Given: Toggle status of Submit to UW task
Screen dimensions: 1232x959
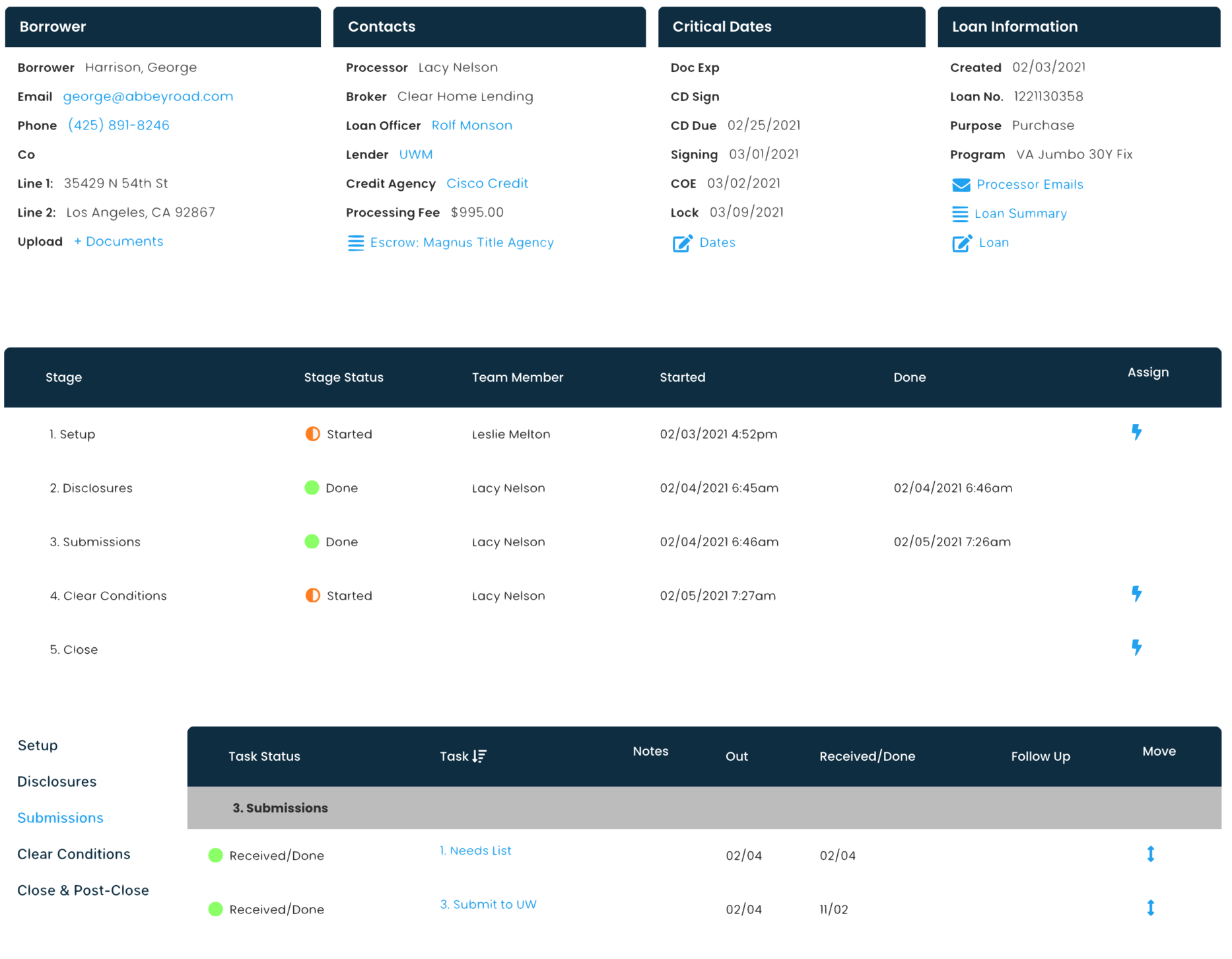Looking at the screenshot, I should (215, 909).
